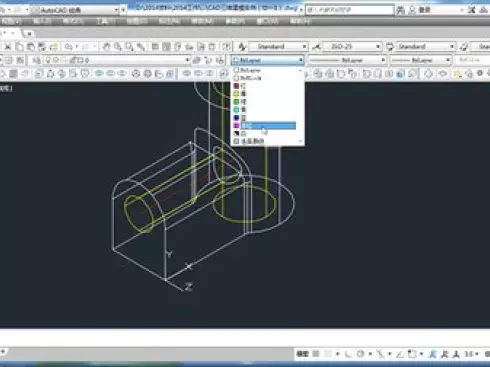Image resolution: width=490 pixels, height=367 pixels.
Task: Click the Pan hand tool icon
Action: [x=107, y=47]
